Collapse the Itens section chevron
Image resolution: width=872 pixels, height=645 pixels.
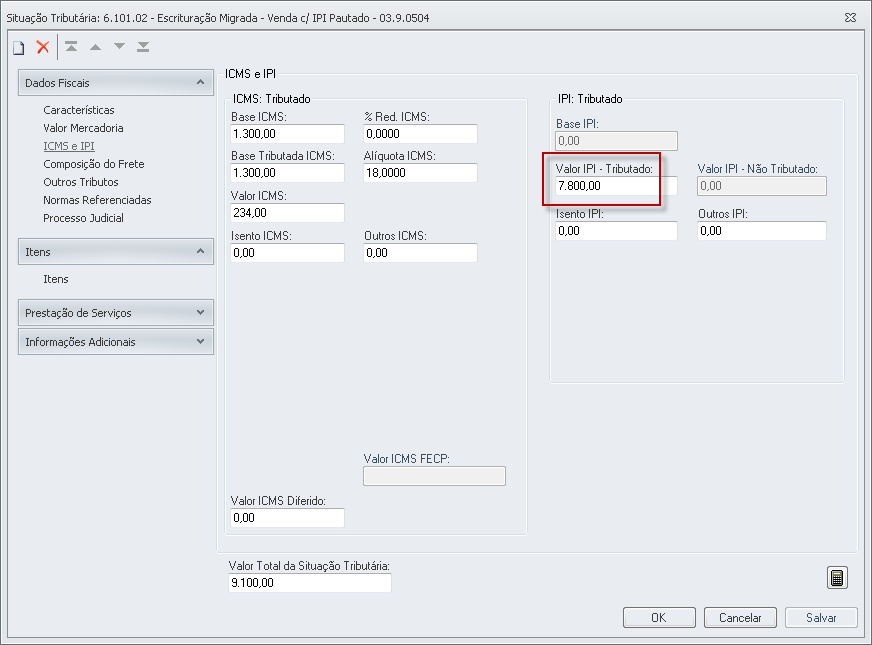(x=201, y=252)
